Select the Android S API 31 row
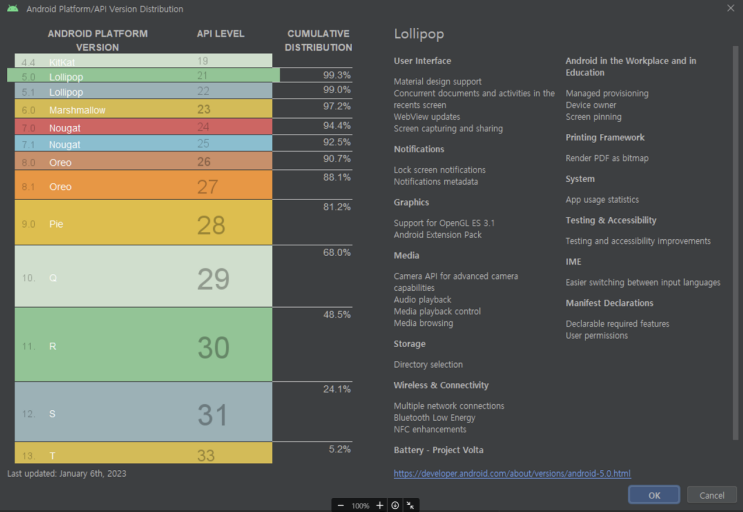 144,412
